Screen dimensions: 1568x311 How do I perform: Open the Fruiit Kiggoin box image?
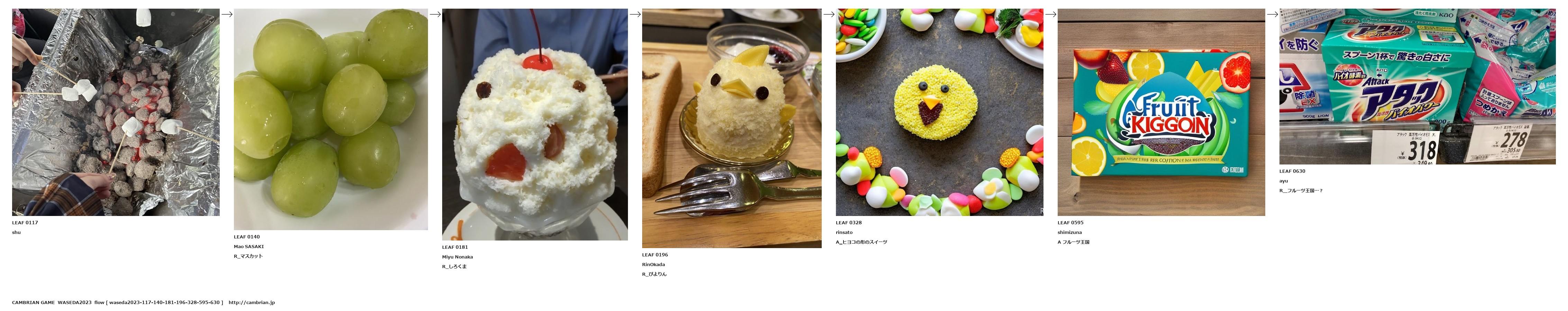coord(1161,112)
